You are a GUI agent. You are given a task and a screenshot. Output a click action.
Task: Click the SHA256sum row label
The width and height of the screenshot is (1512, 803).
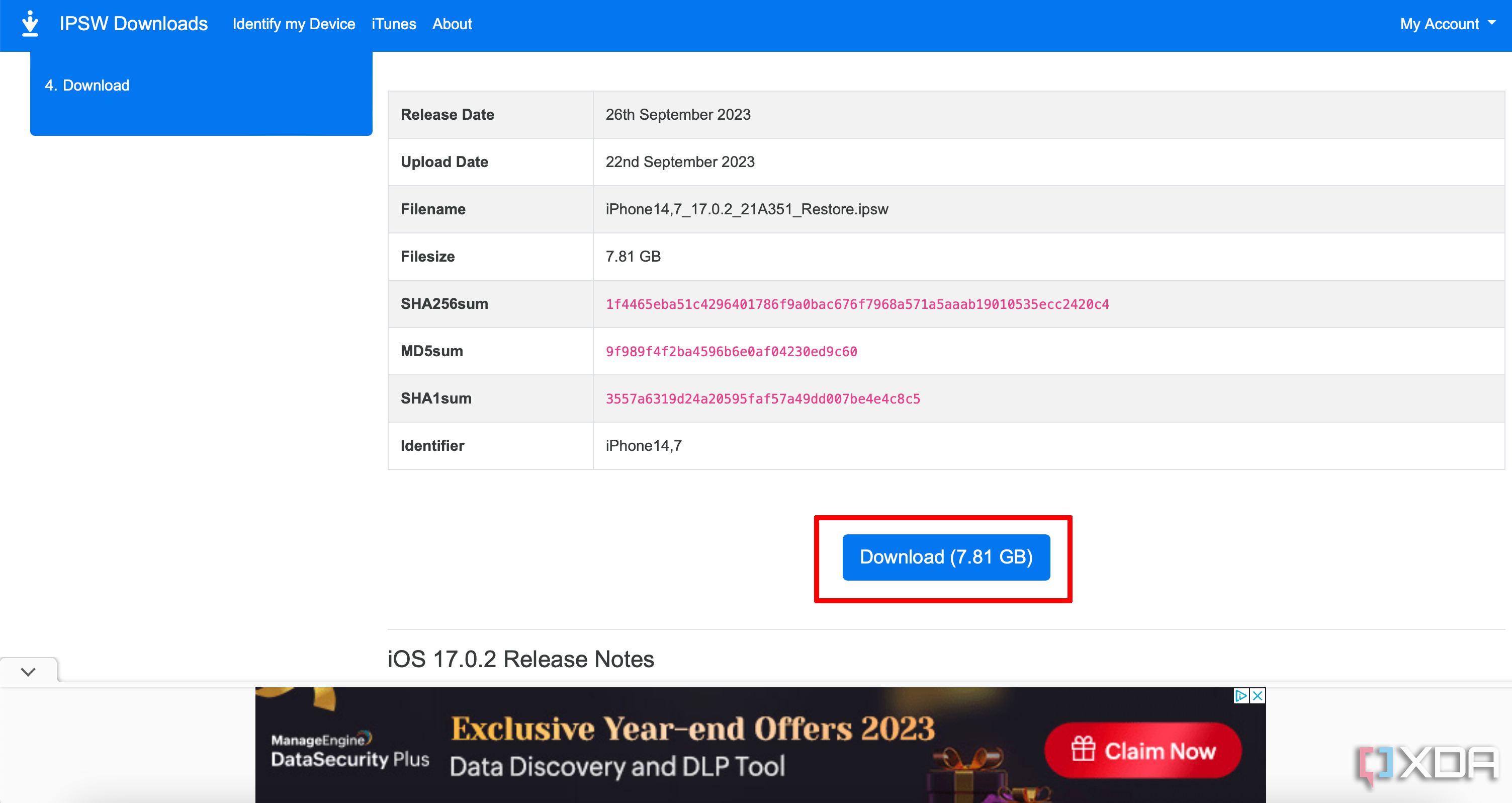[444, 304]
